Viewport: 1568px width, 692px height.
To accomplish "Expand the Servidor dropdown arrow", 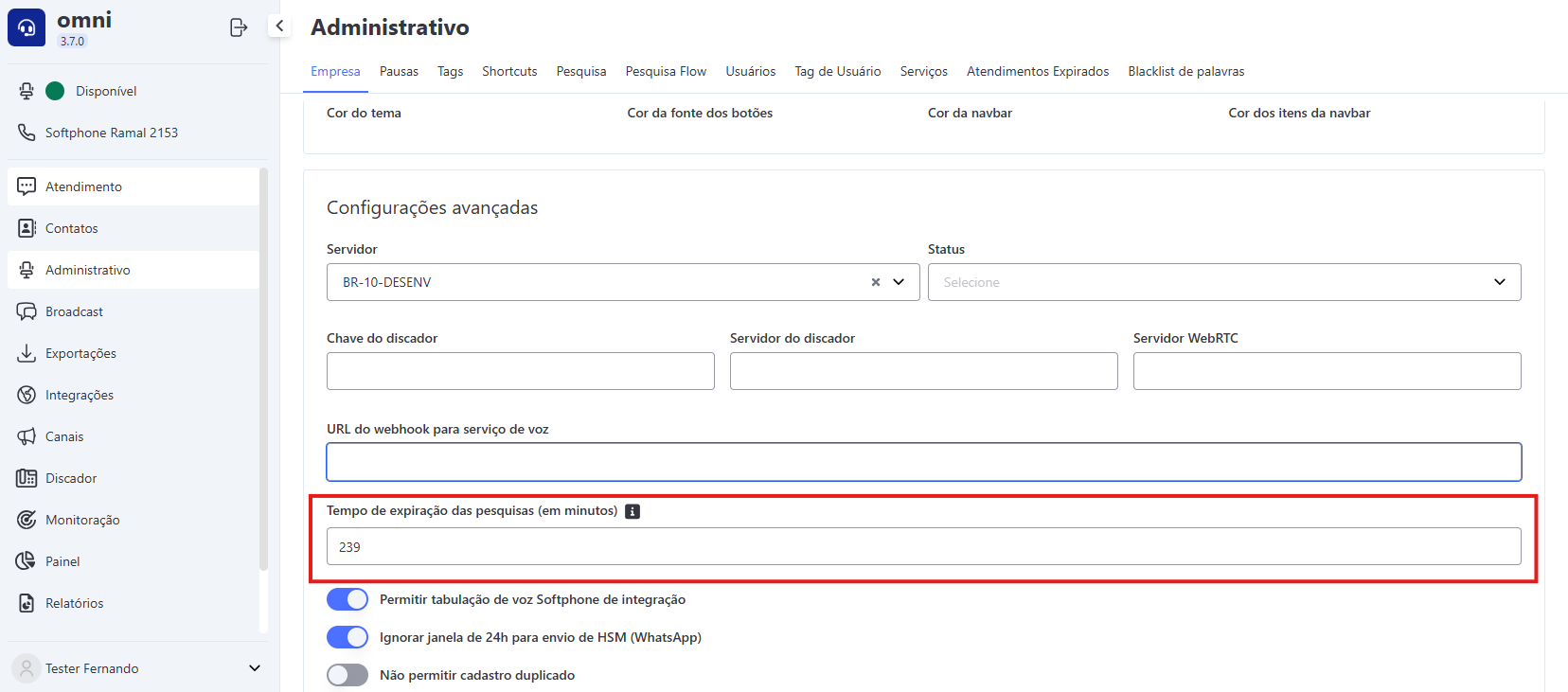I will pyautogui.click(x=899, y=282).
